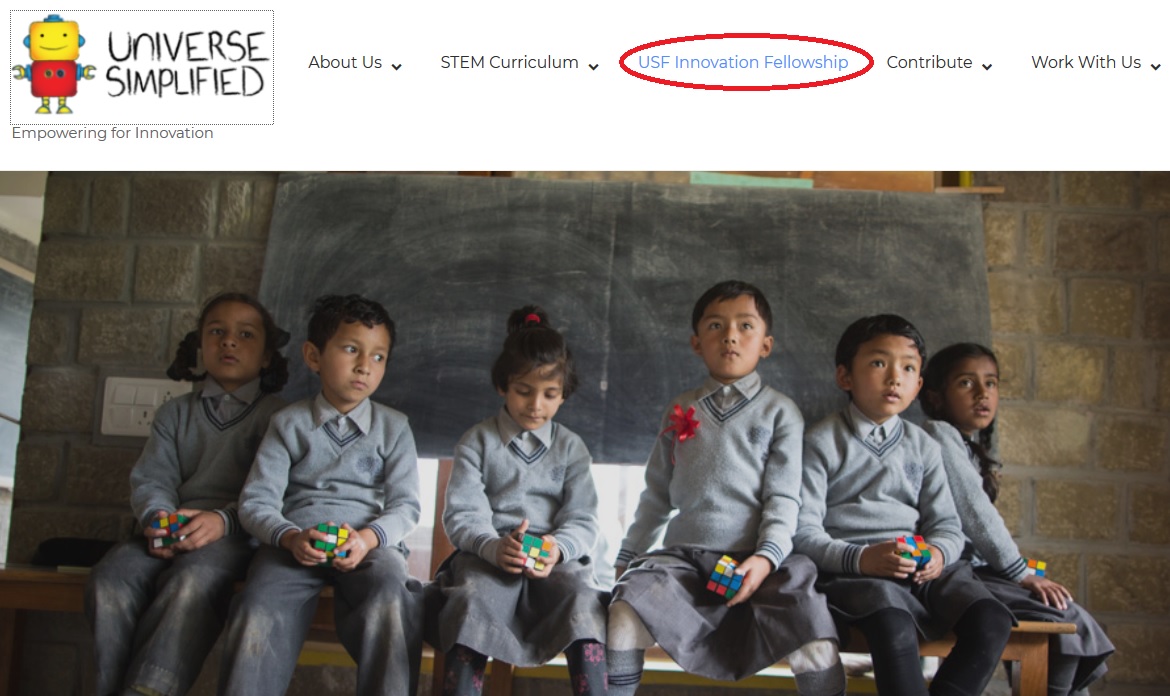This screenshot has width=1170, height=696.
Task: Click the classroom hero banner image
Action: click(585, 433)
